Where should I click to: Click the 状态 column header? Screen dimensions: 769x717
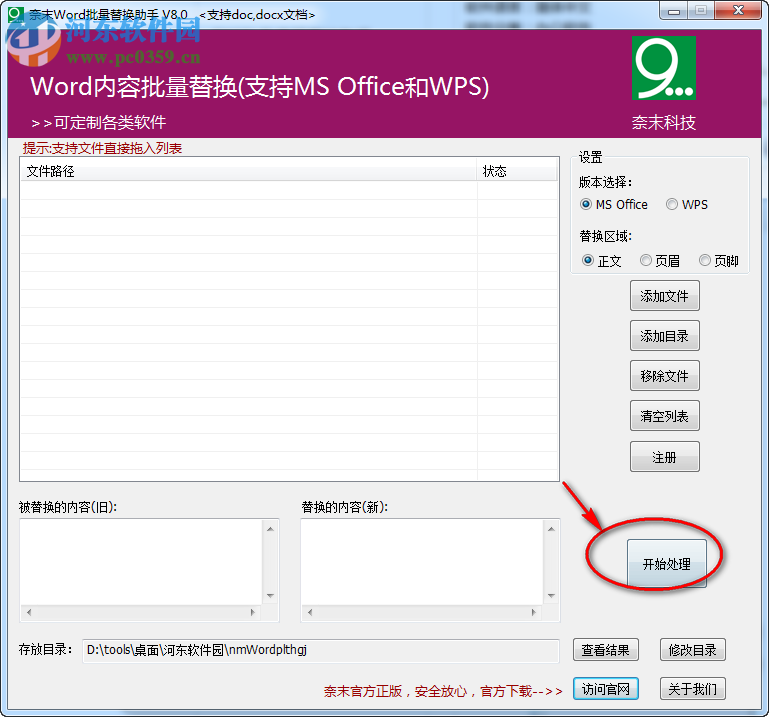517,171
